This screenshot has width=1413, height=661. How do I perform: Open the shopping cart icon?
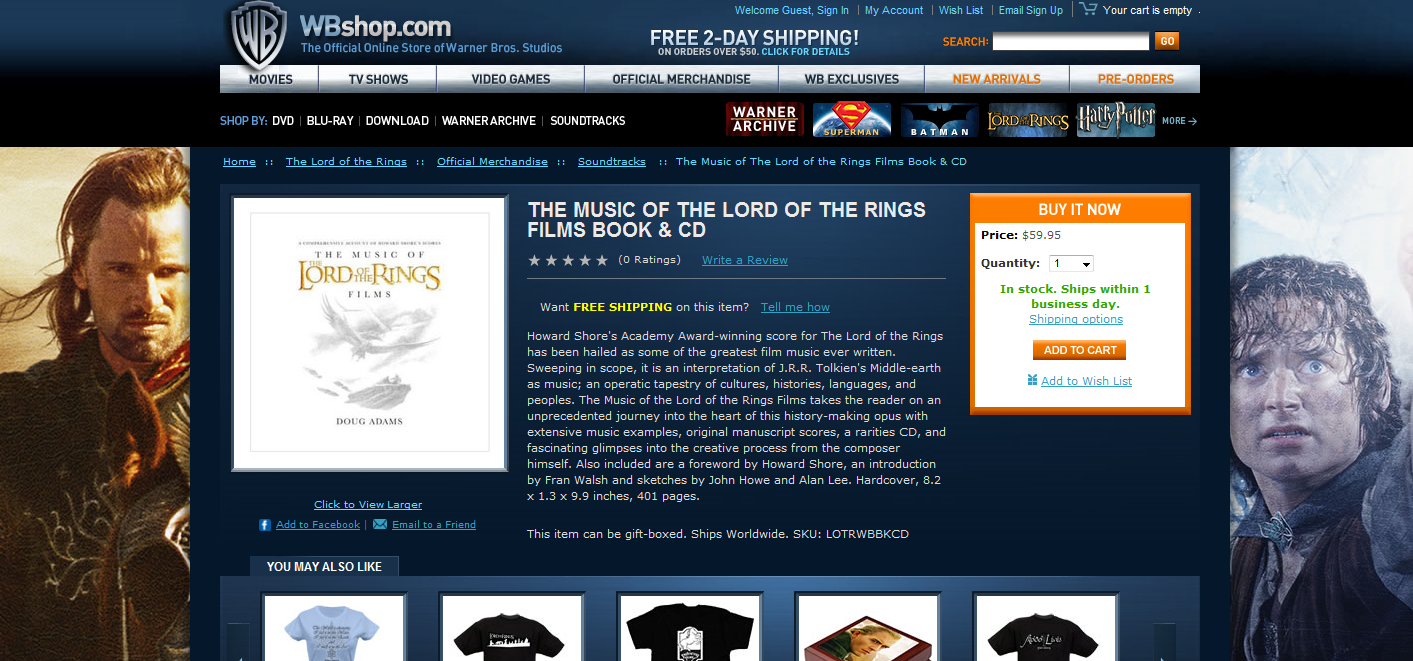(1088, 9)
